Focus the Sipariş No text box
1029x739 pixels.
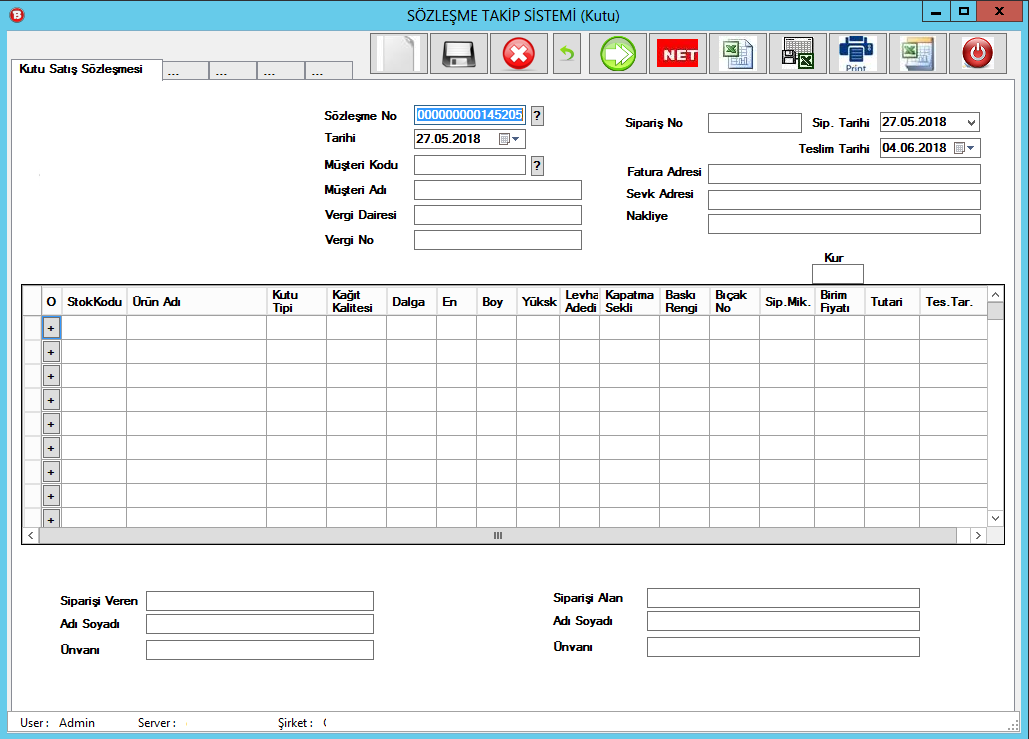[754, 123]
